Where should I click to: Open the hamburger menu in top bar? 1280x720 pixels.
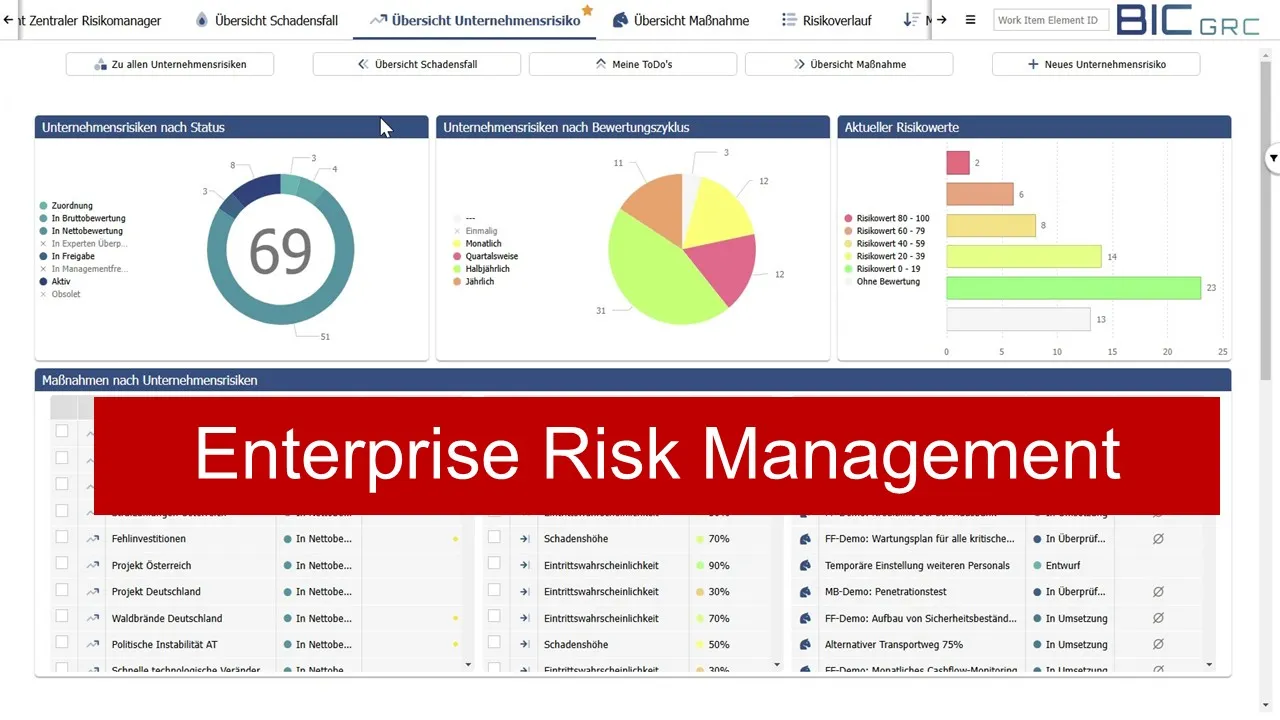pos(970,20)
